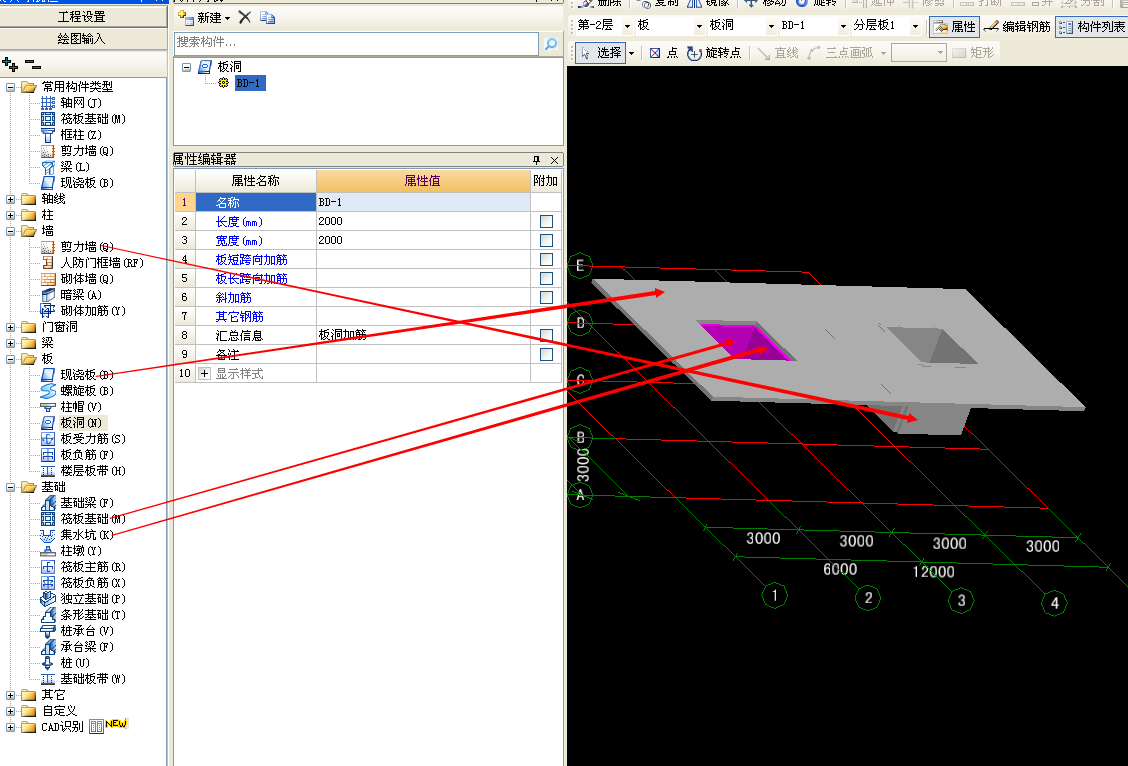1128x766 pixels.
Task: Choose the 梁 (L) beam item
Action: pos(65,167)
